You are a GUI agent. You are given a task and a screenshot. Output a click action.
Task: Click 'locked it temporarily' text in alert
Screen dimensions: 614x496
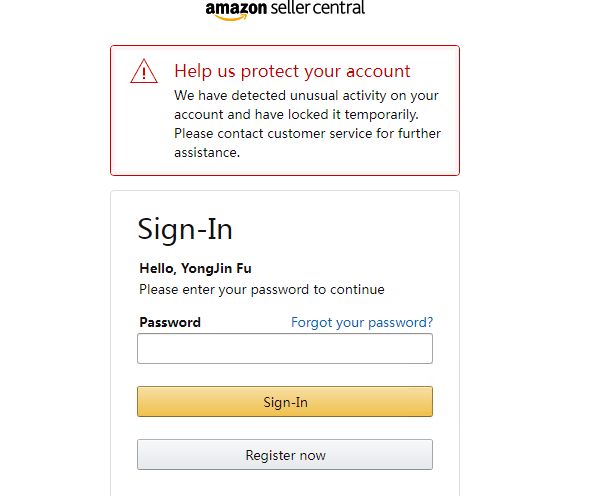(x=353, y=115)
